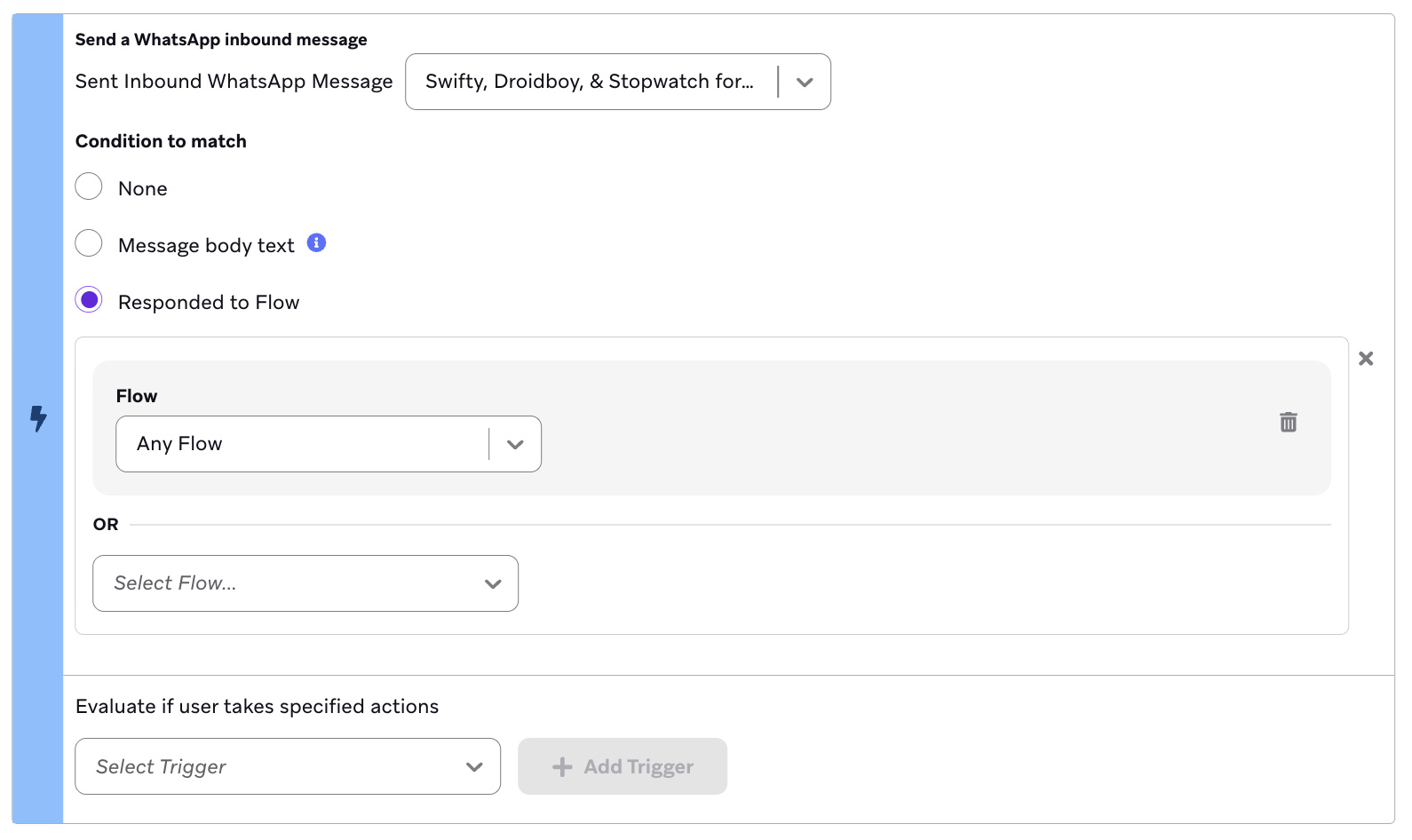Click the chevron arrow in Select Trigger box

[x=474, y=767]
